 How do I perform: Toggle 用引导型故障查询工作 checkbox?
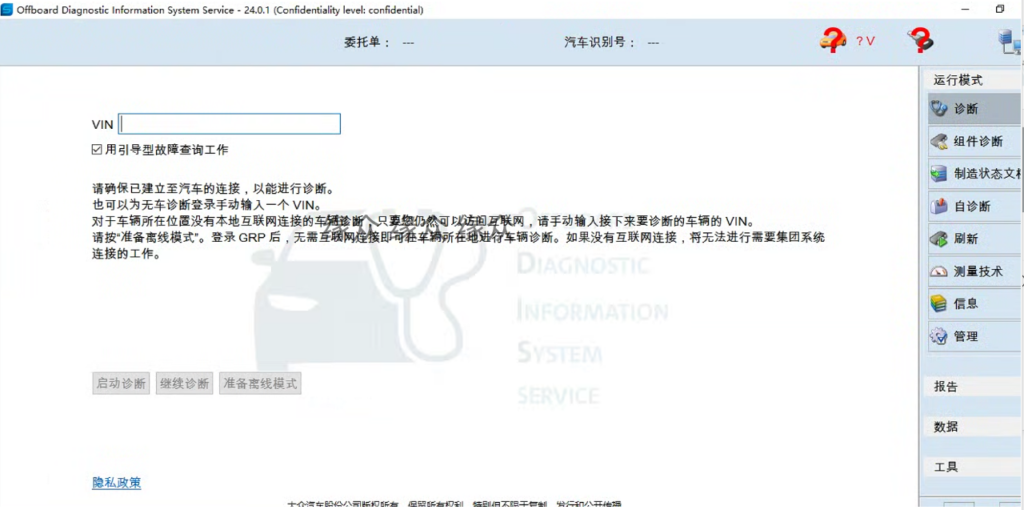point(97,150)
